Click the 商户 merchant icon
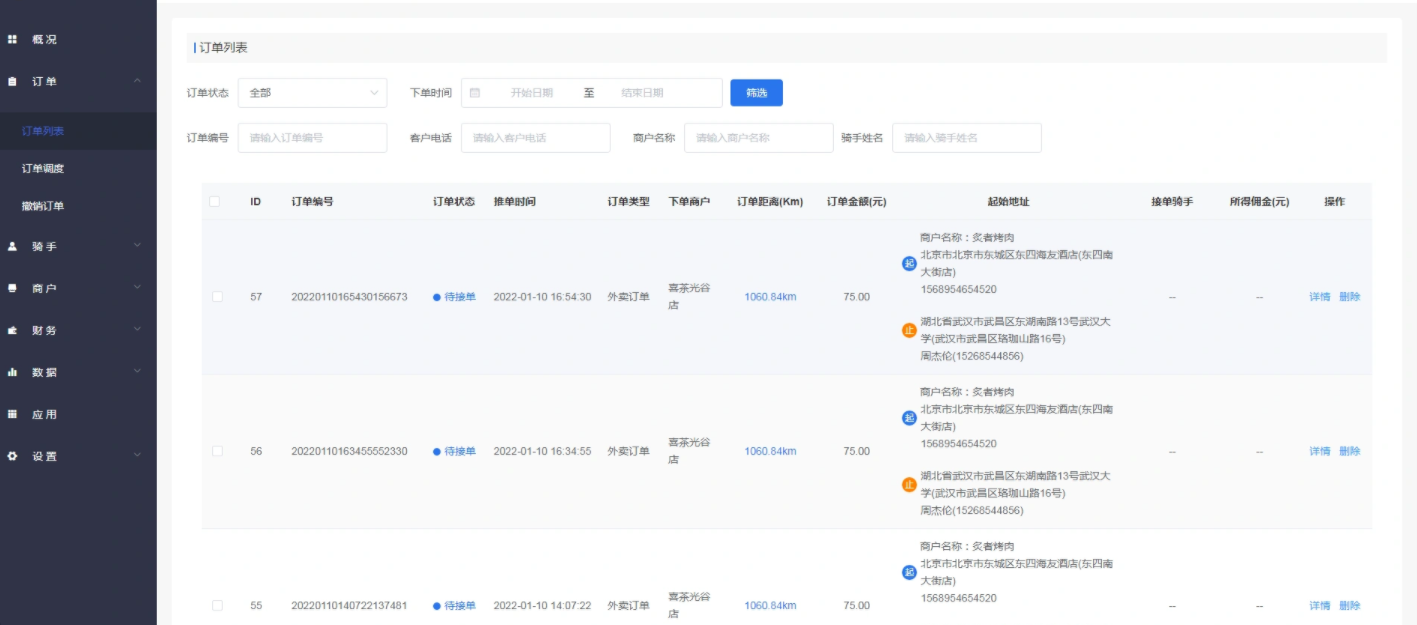 point(13,288)
